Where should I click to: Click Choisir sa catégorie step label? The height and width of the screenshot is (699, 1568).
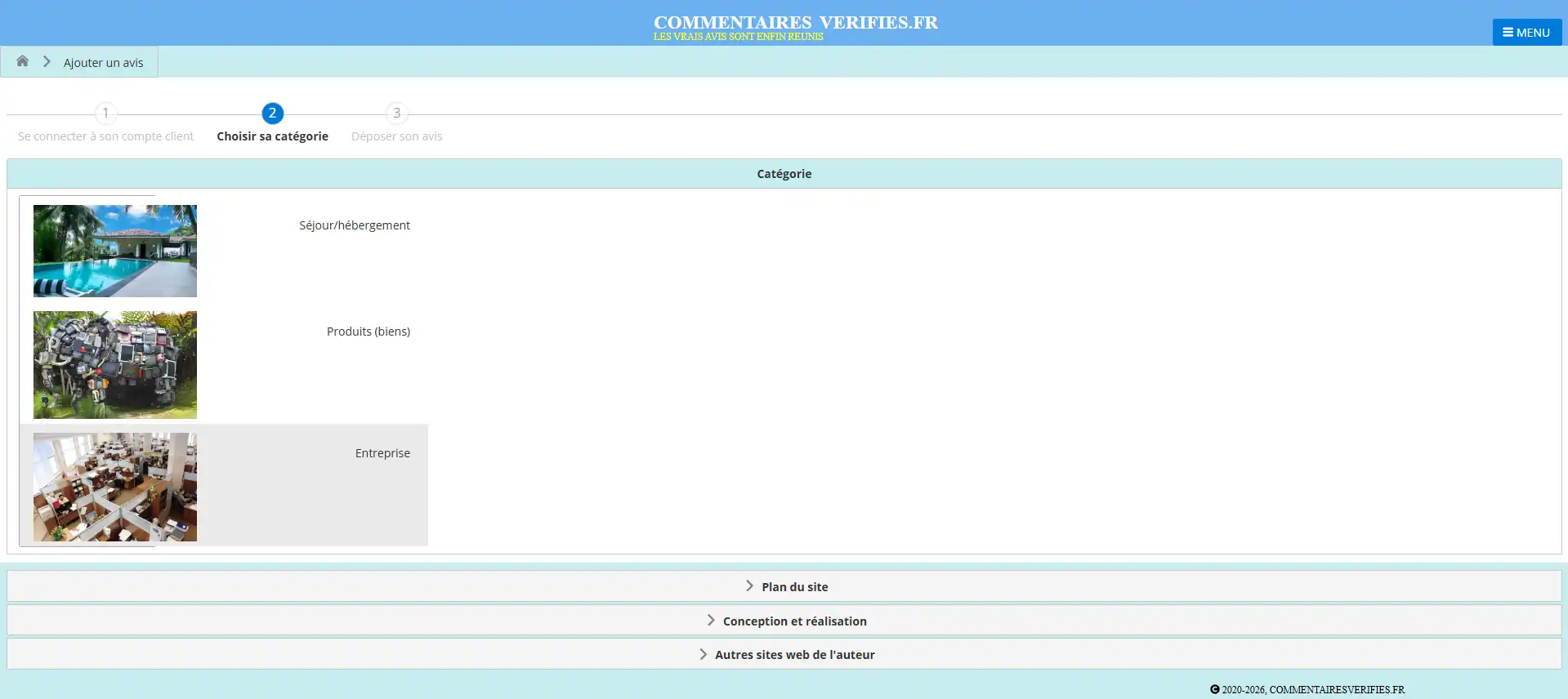273,136
